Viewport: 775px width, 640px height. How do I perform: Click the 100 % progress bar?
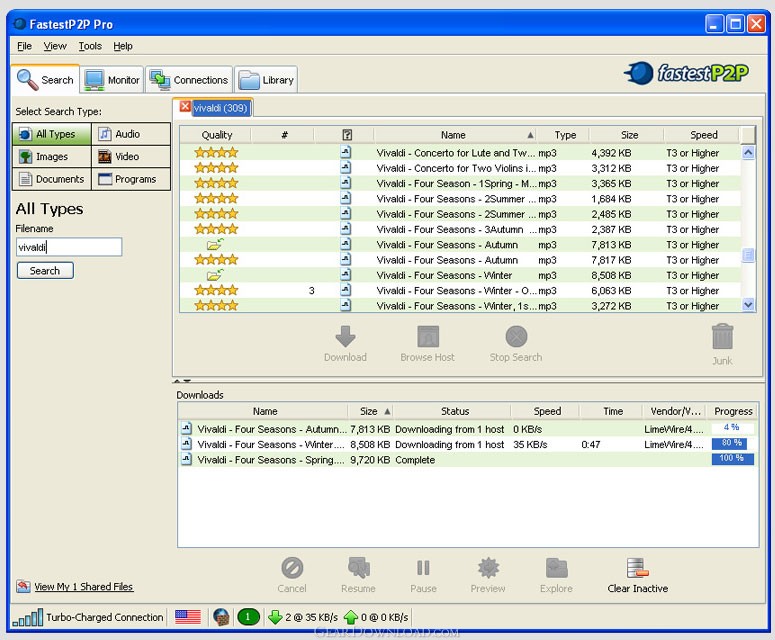tap(732, 459)
